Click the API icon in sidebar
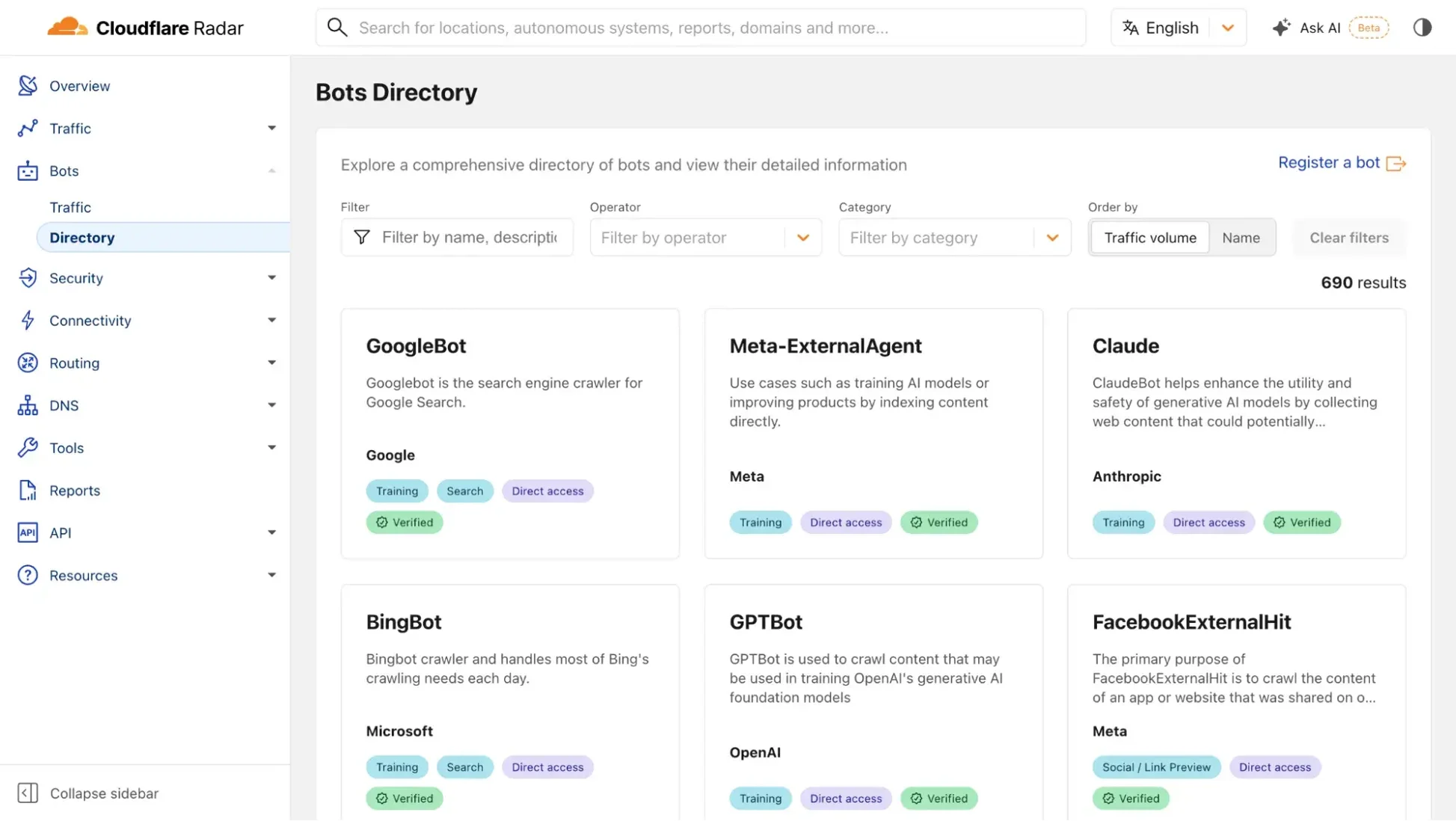This screenshot has width=1456, height=821. click(x=28, y=533)
